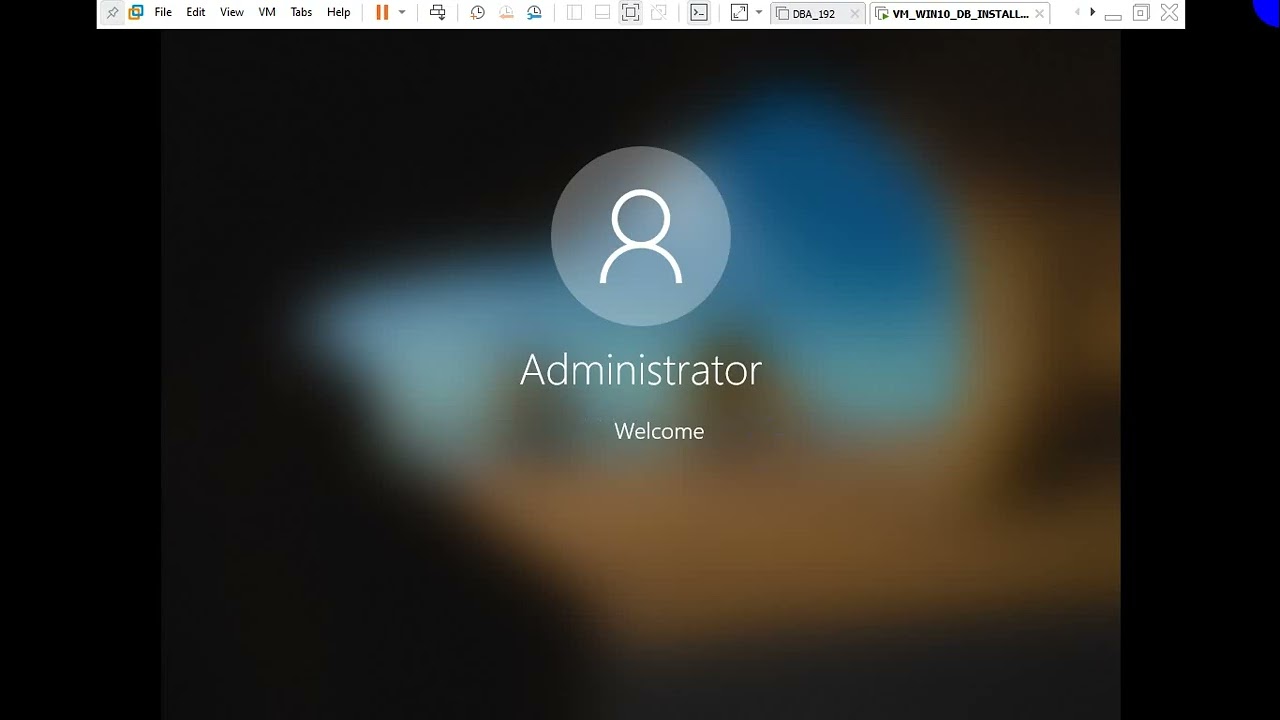Click the show library sidebar icon
The width and height of the screenshot is (1280, 720).
click(x=574, y=13)
